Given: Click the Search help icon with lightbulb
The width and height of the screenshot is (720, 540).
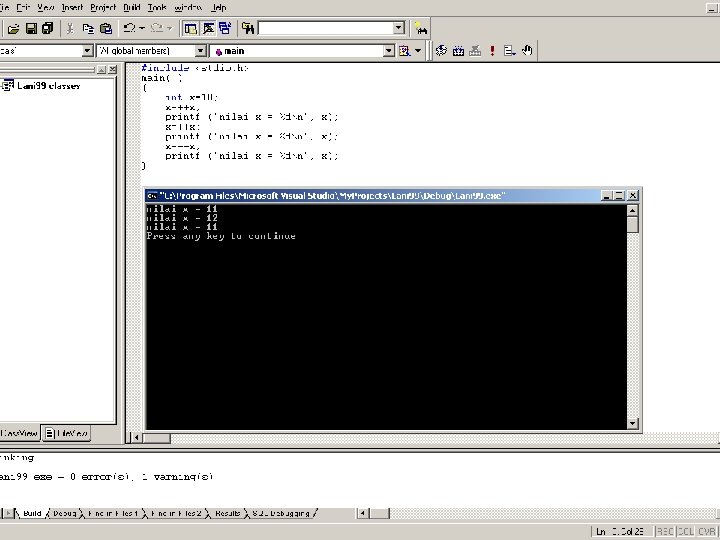Looking at the screenshot, I should 421,29.
